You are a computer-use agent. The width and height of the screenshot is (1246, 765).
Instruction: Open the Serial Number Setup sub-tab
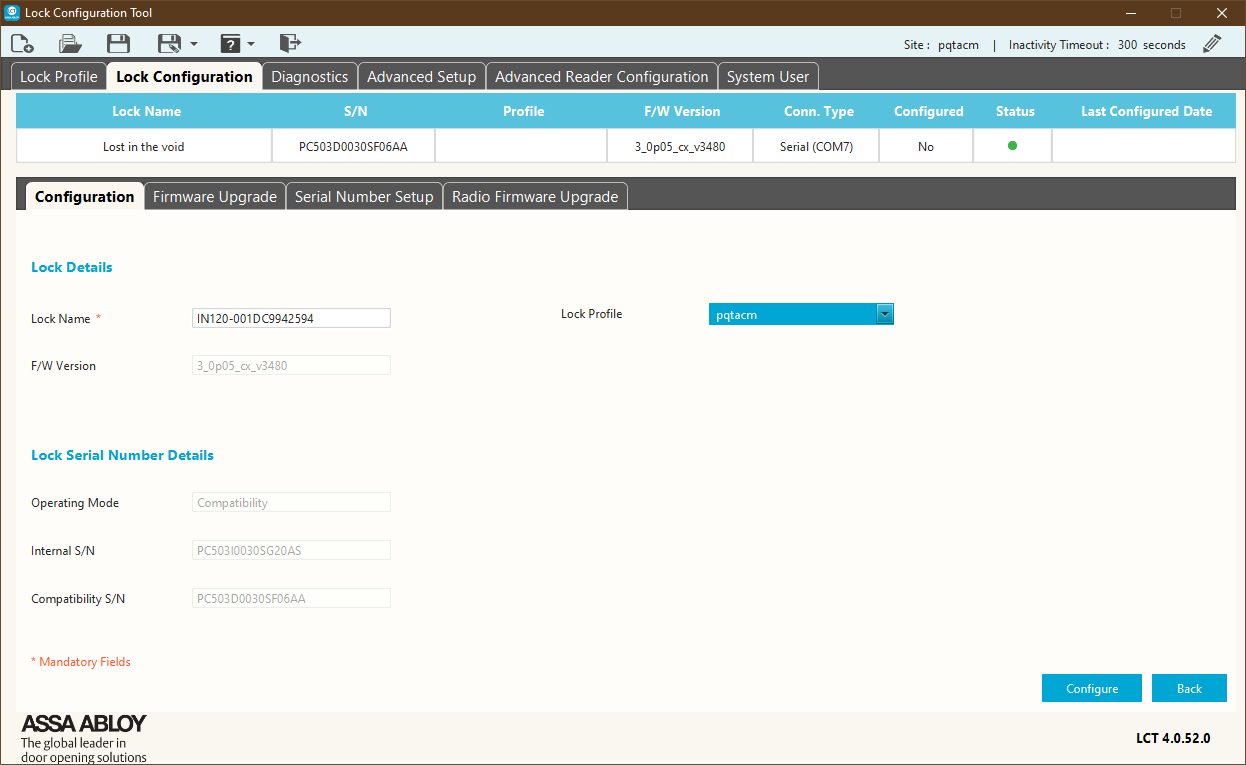364,197
